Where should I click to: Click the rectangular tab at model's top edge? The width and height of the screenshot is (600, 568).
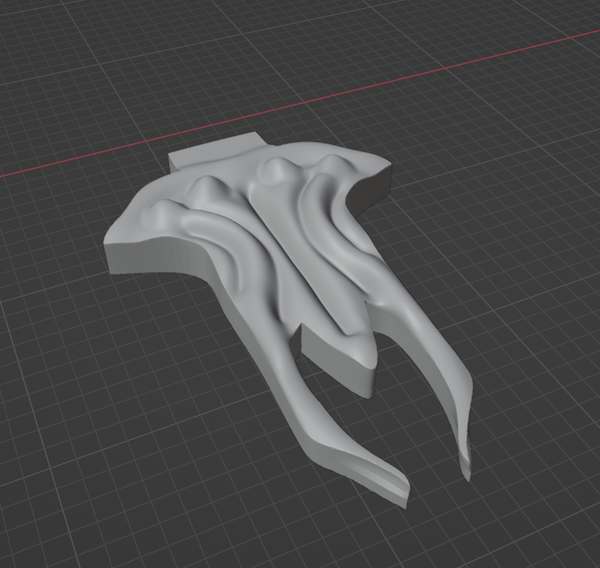[215, 153]
